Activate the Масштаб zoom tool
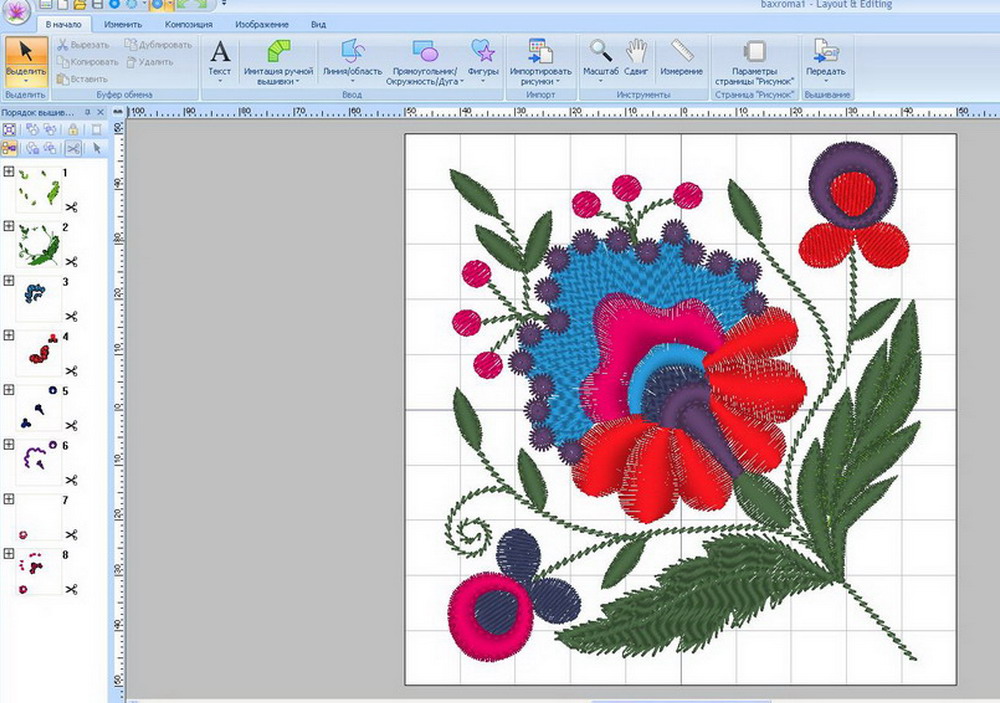The height and width of the screenshot is (703, 1000). pyautogui.click(x=600, y=59)
